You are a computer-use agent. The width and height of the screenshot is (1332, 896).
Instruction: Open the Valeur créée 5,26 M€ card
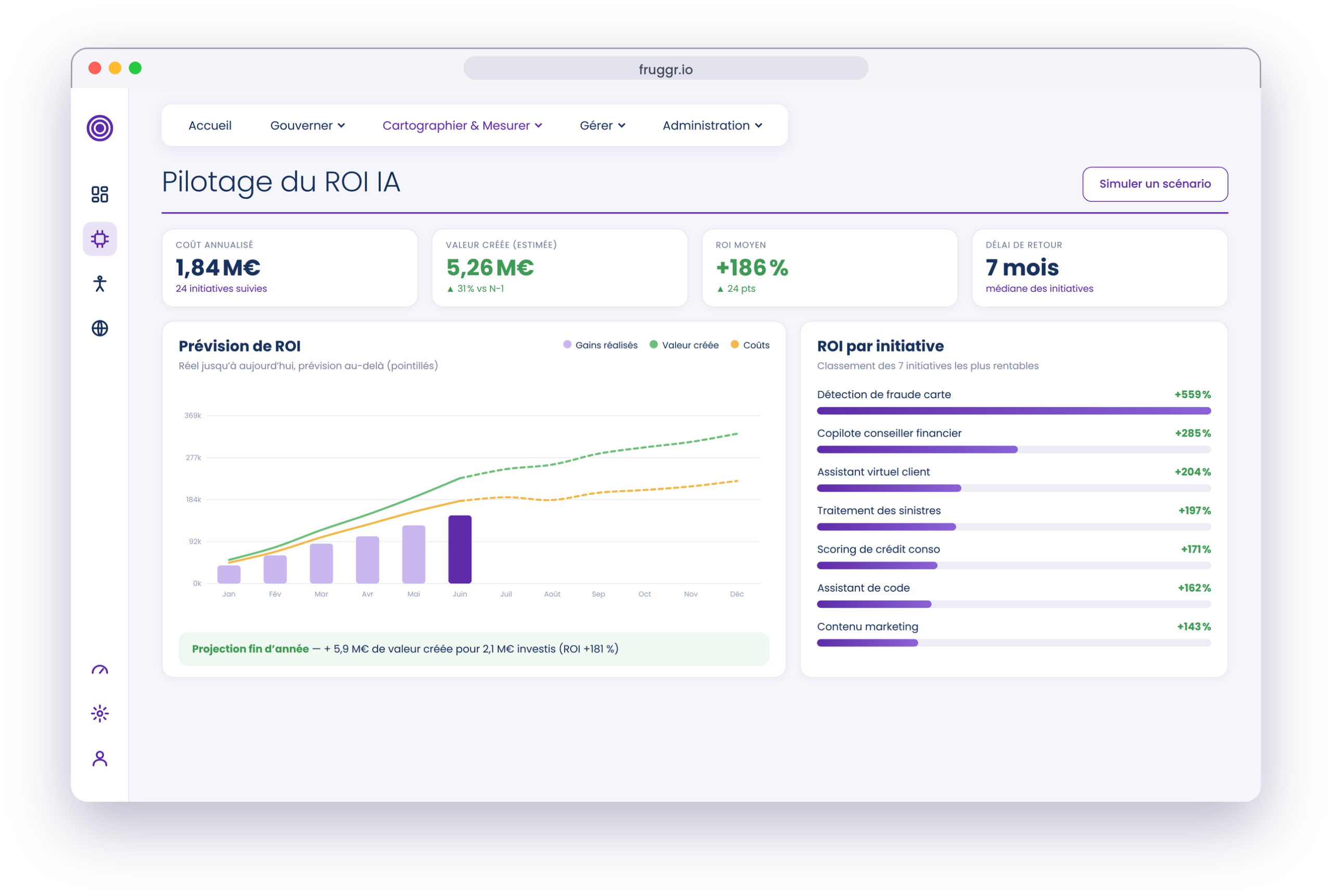(559, 268)
